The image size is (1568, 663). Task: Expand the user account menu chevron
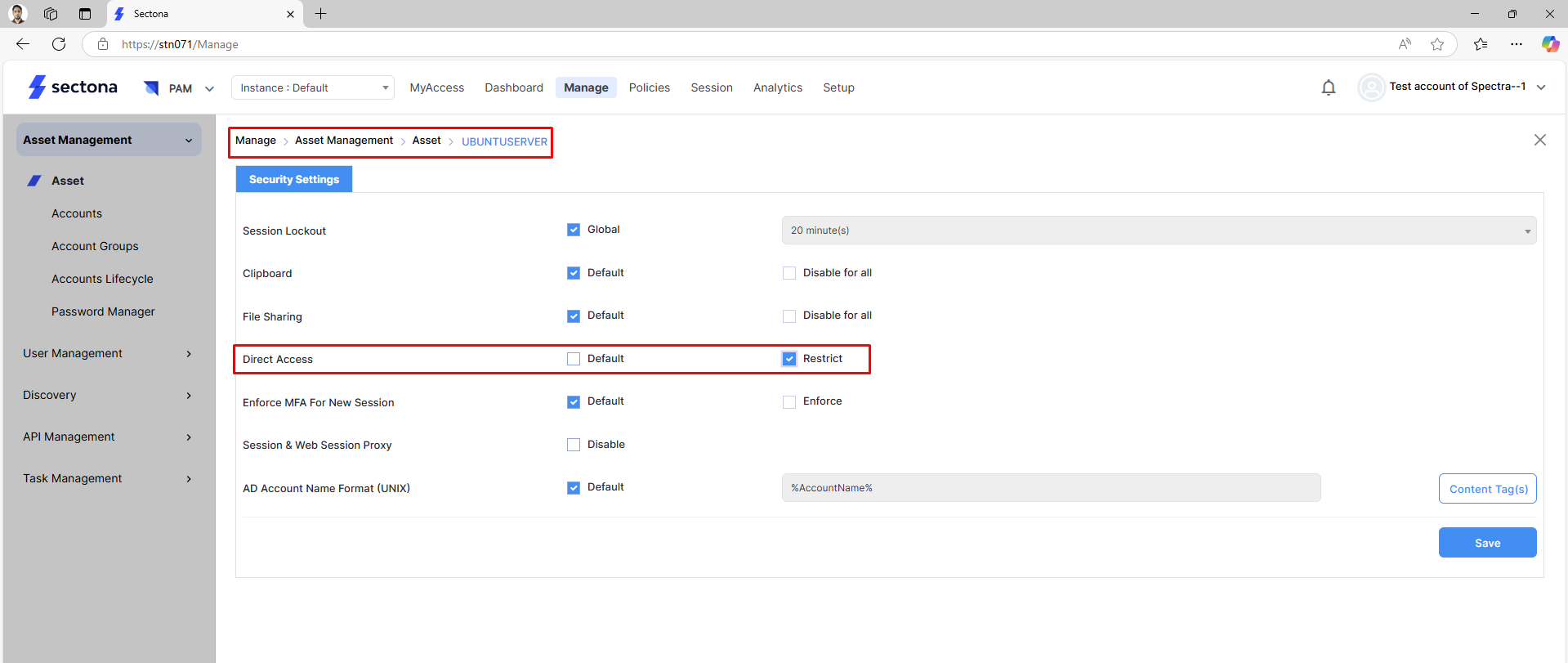(x=1541, y=87)
